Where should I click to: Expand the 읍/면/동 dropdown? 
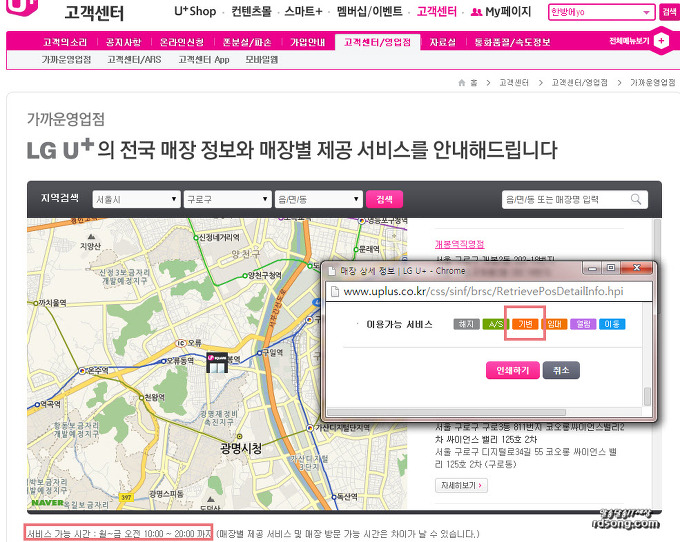click(x=318, y=199)
